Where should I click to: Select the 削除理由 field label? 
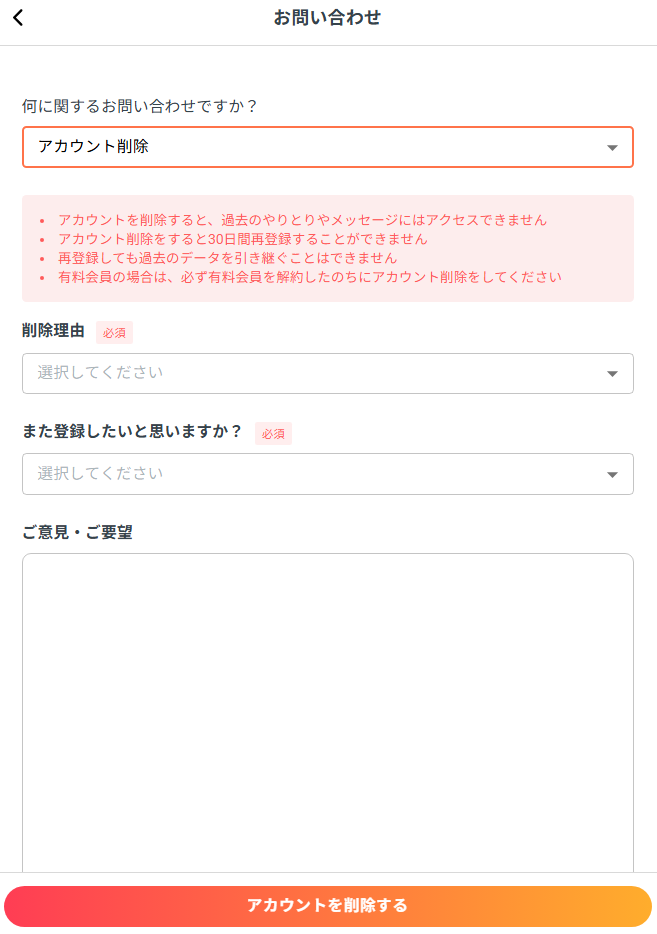[x=53, y=331]
